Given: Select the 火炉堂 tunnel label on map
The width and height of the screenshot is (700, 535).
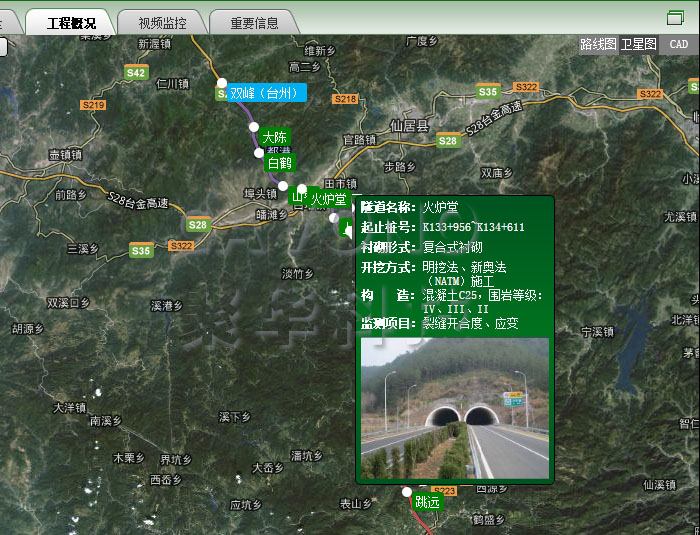Looking at the screenshot, I should pos(328,200).
